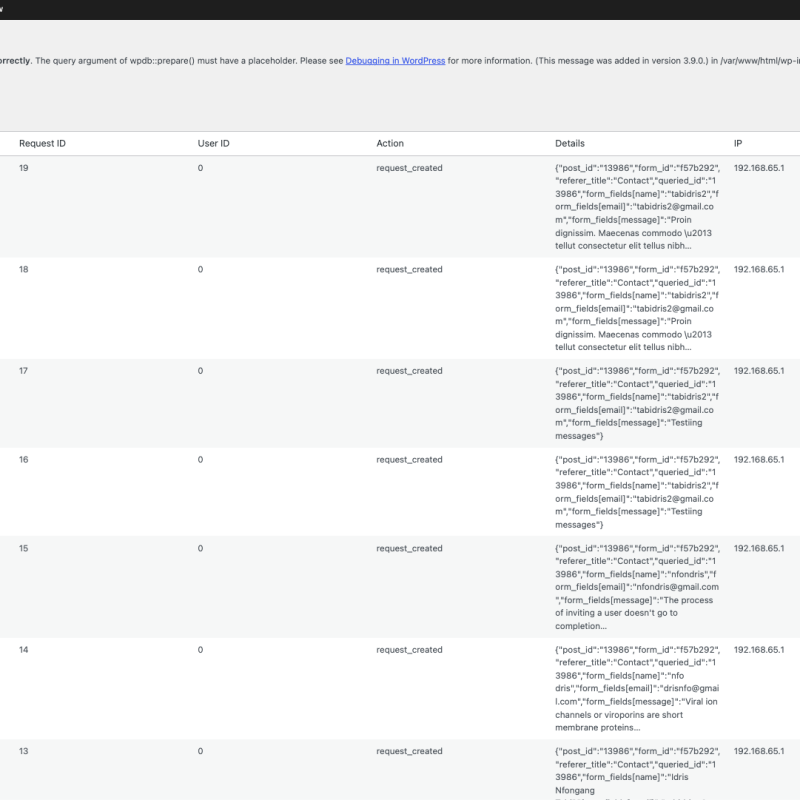Click request_created action in row 13
Screen dimensions: 800x800
pyautogui.click(x=409, y=752)
